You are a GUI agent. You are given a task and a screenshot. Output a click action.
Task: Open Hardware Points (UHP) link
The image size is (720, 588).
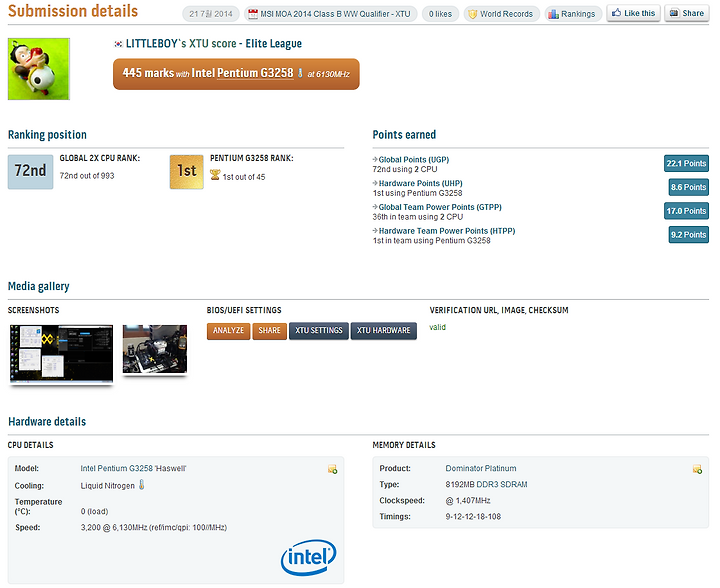pyautogui.click(x=420, y=184)
